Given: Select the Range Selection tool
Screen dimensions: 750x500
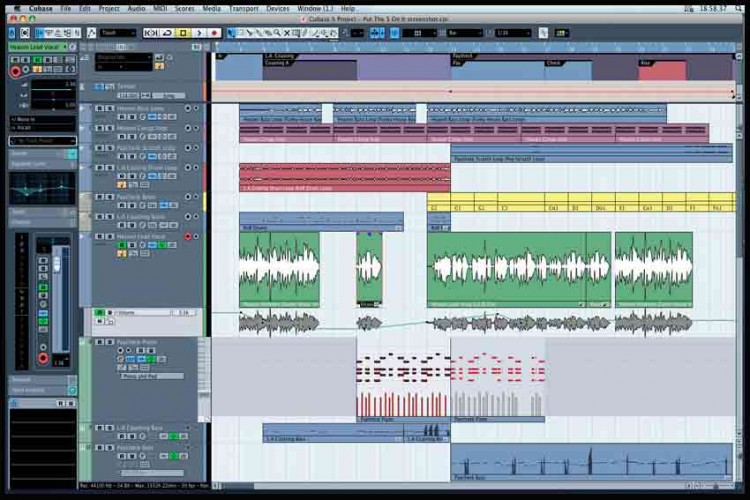Looking at the screenshot, I should [241, 33].
